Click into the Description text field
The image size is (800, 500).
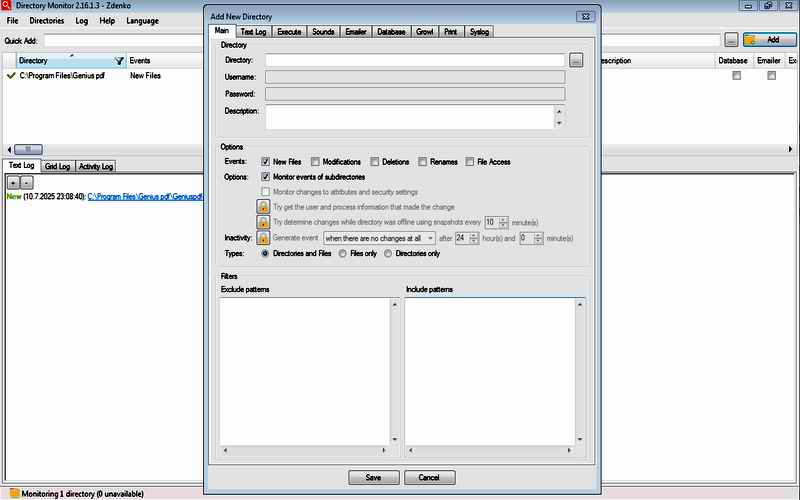tap(405, 117)
